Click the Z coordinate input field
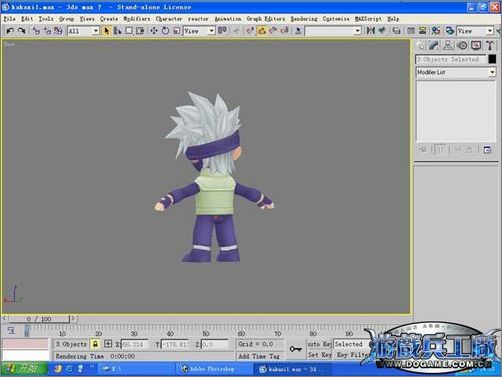502x377 pixels. (215, 344)
